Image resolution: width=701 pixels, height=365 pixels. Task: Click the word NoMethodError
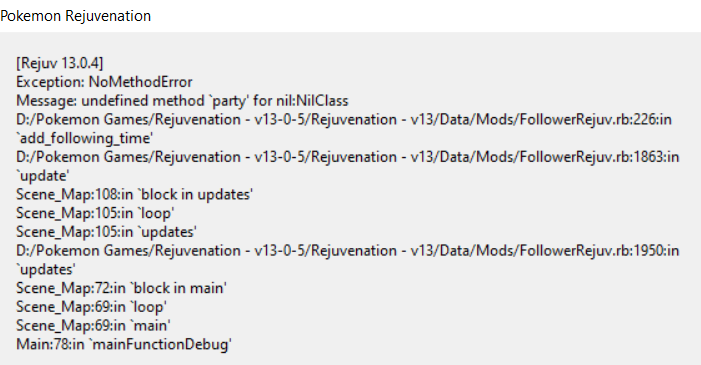click(140, 82)
